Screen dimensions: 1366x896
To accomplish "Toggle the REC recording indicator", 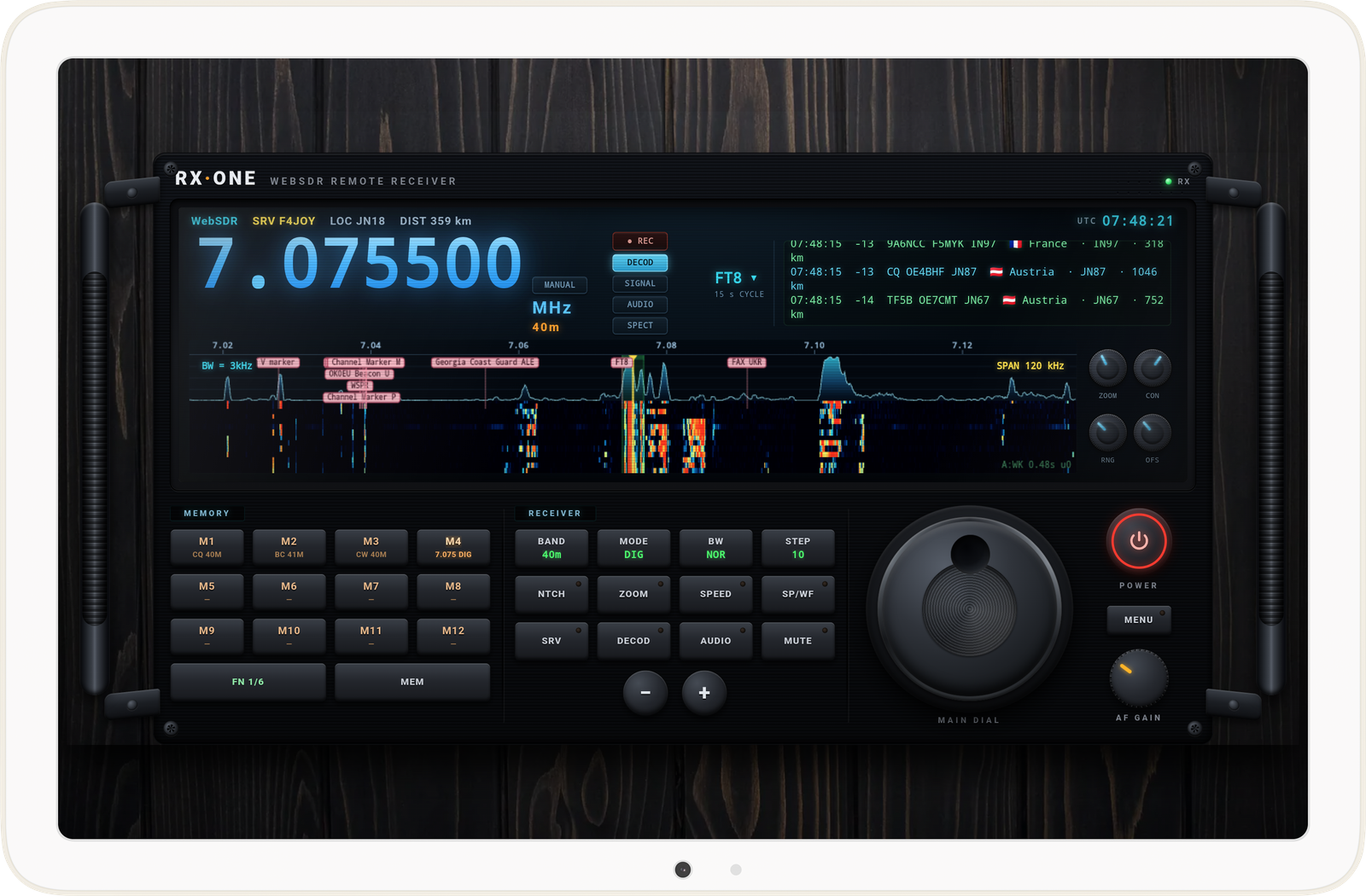I will coord(639,241).
